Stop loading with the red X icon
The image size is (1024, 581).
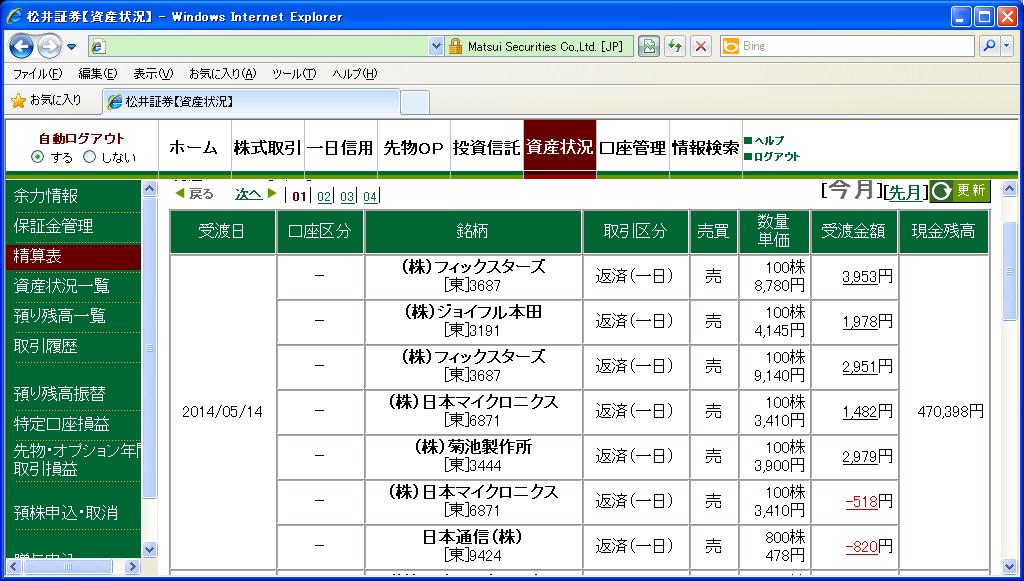pyautogui.click(x=701, y=46)
